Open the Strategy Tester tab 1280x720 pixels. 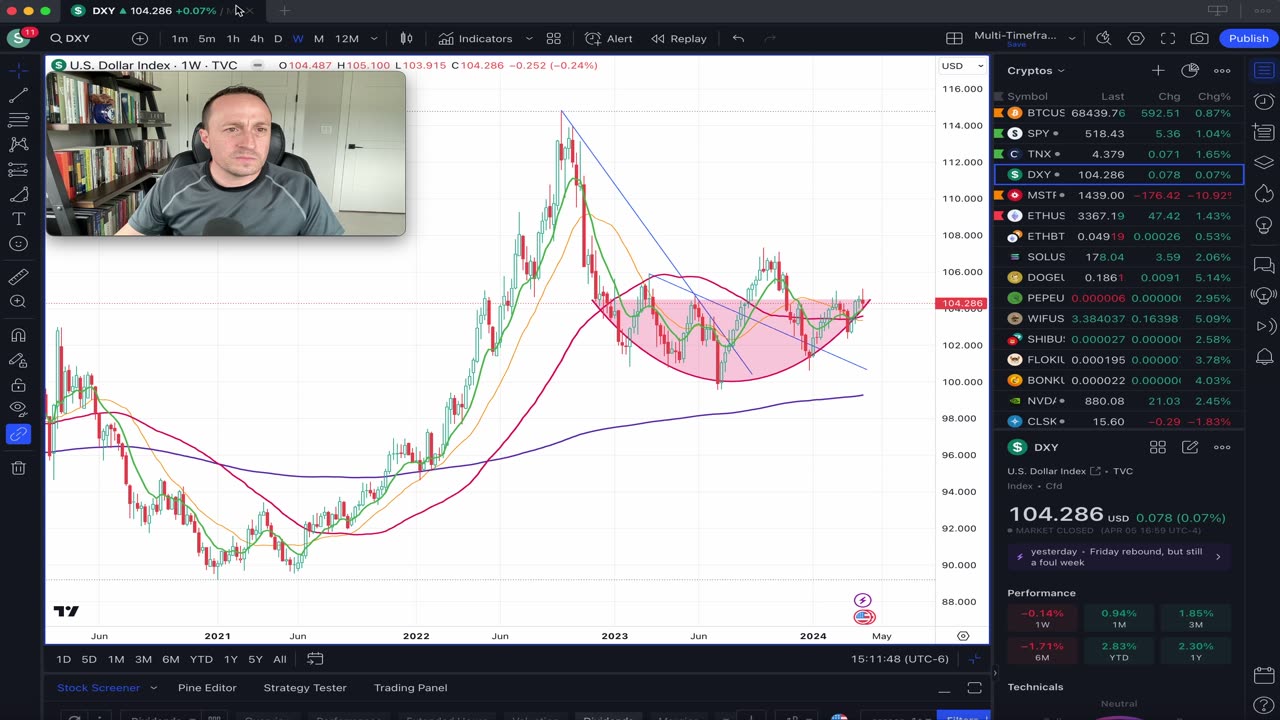(x=304, y=688)
